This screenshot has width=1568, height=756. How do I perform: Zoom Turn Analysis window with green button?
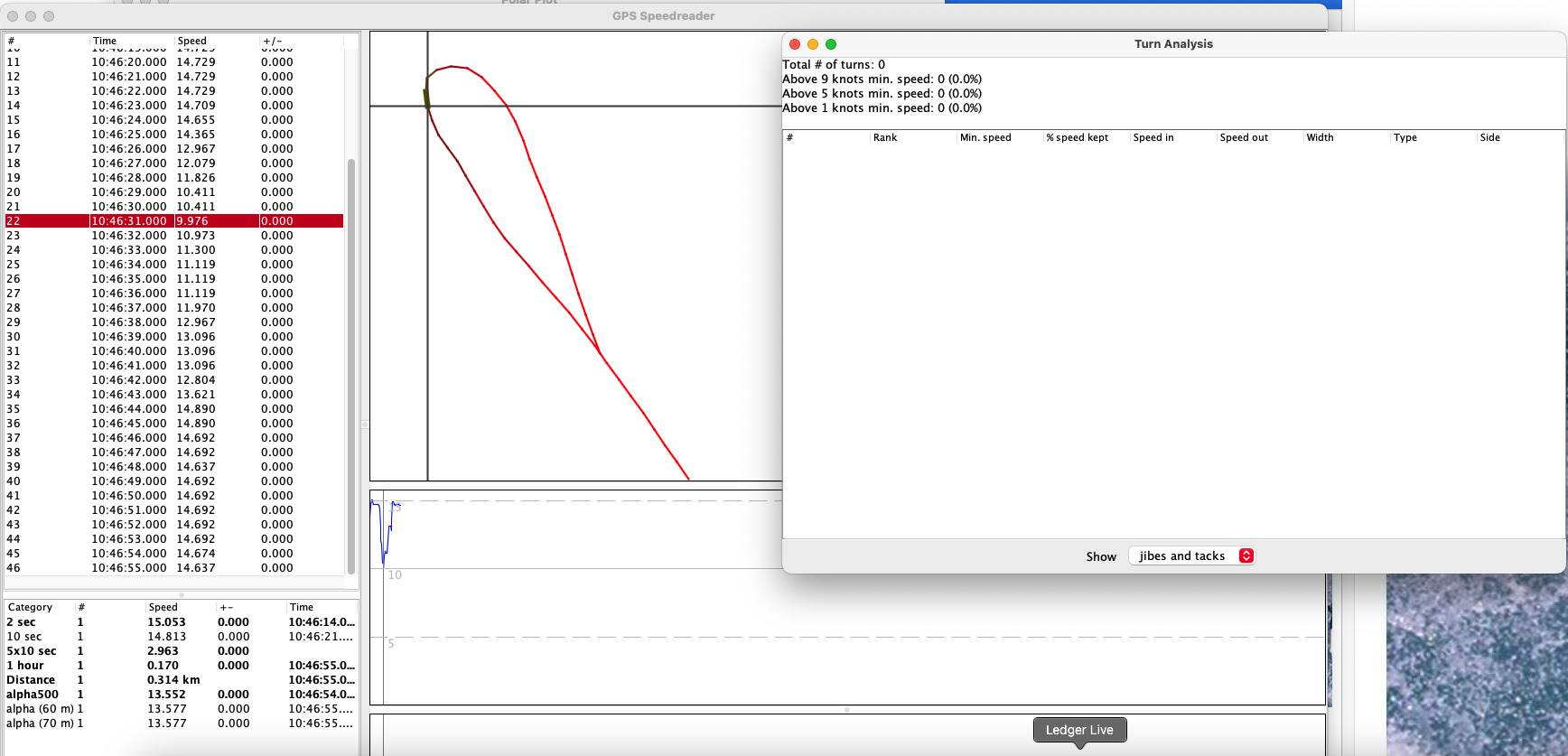(x=831, y=44)
